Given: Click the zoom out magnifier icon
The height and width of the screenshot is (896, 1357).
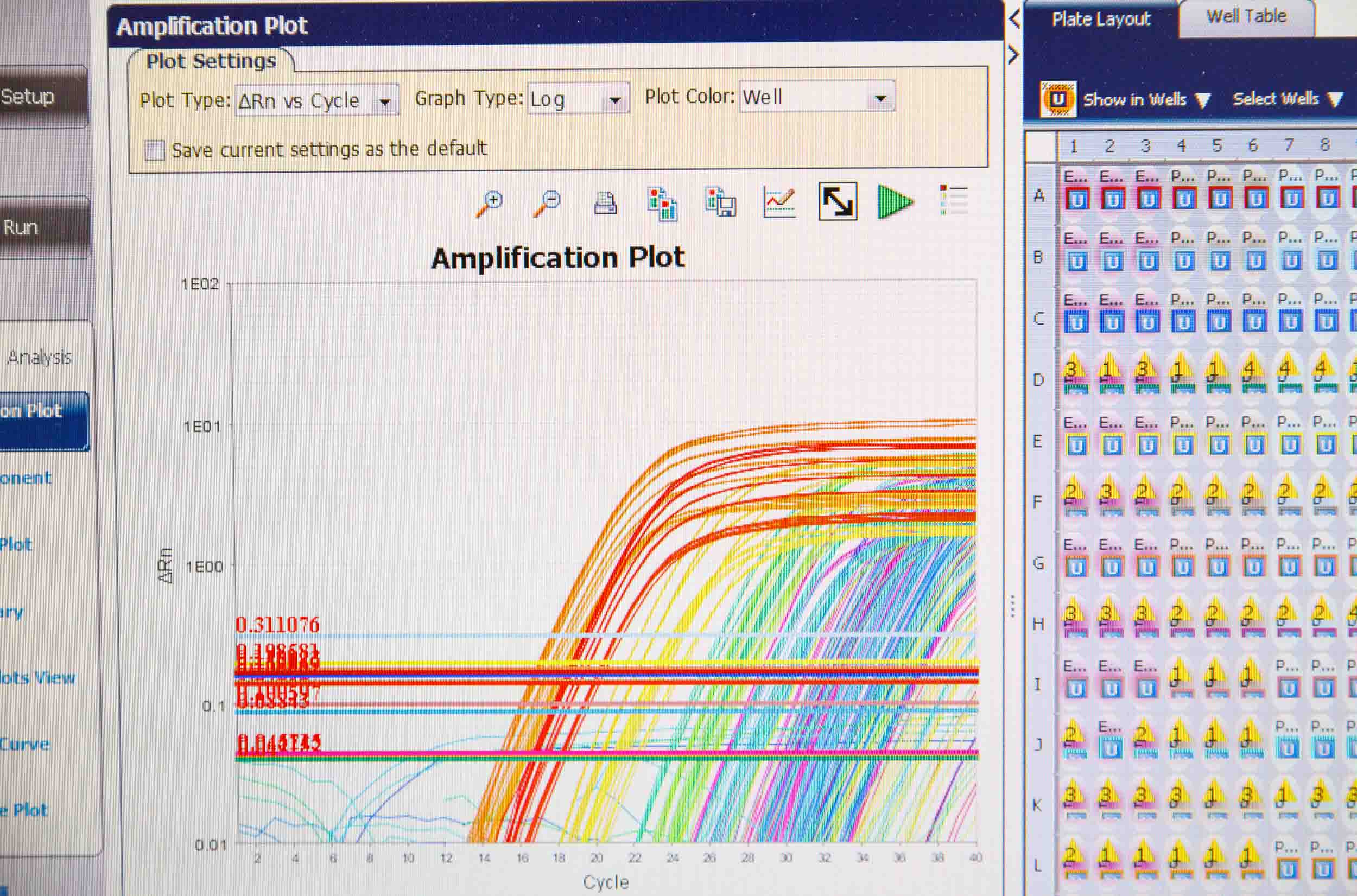Looking at the screenshot, I should click(x=547, y=203).
